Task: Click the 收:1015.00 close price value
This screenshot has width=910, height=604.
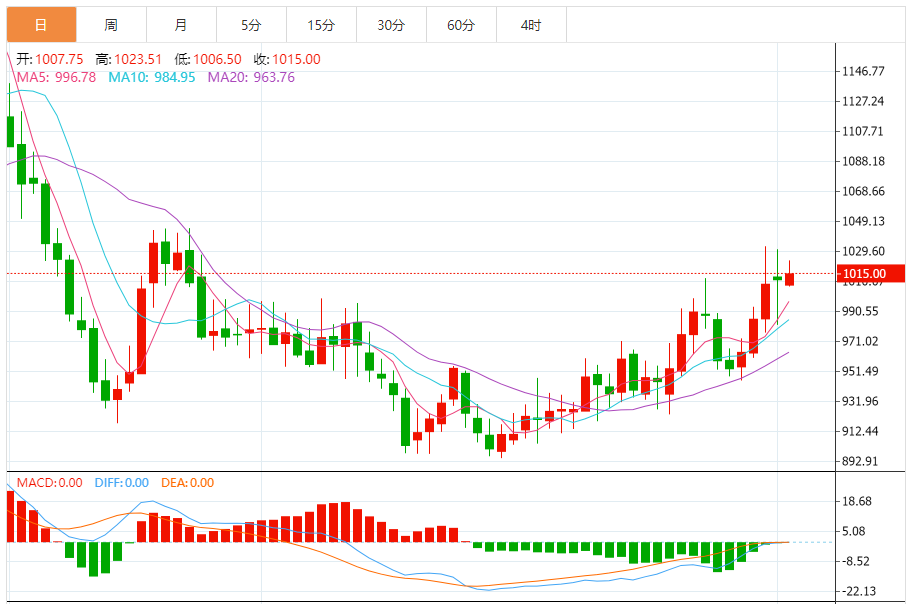Action: (x=287, y=59)
